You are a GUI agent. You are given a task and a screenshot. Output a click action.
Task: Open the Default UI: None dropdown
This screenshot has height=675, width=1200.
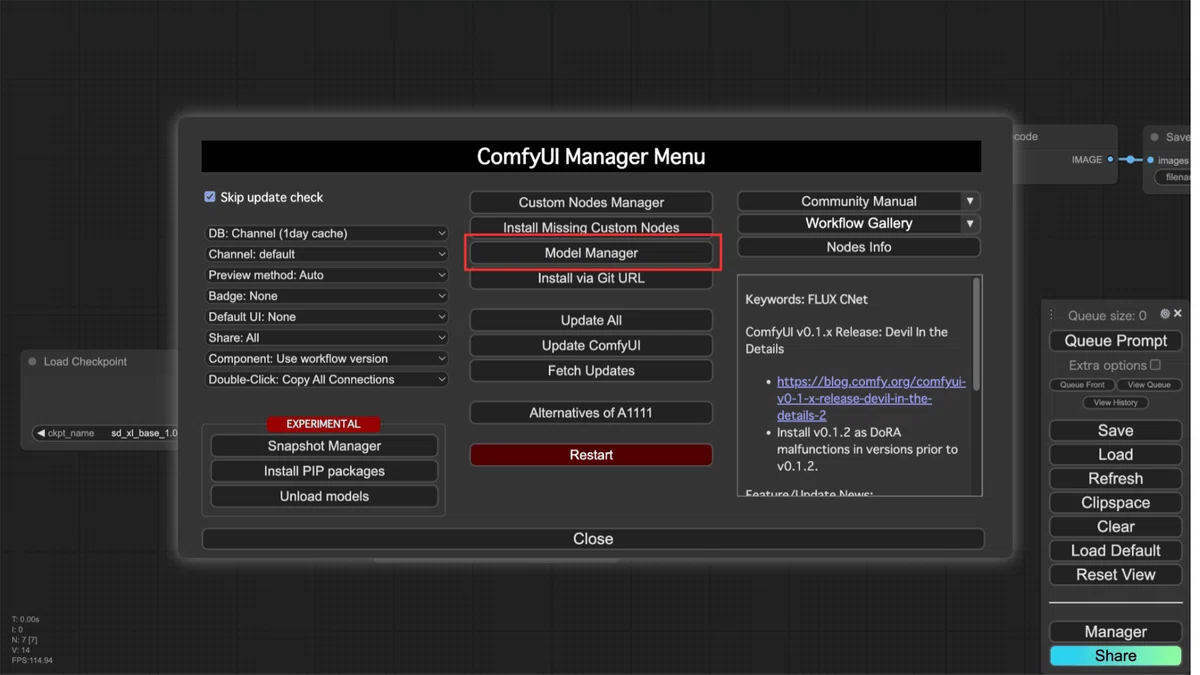click(326, 317)
